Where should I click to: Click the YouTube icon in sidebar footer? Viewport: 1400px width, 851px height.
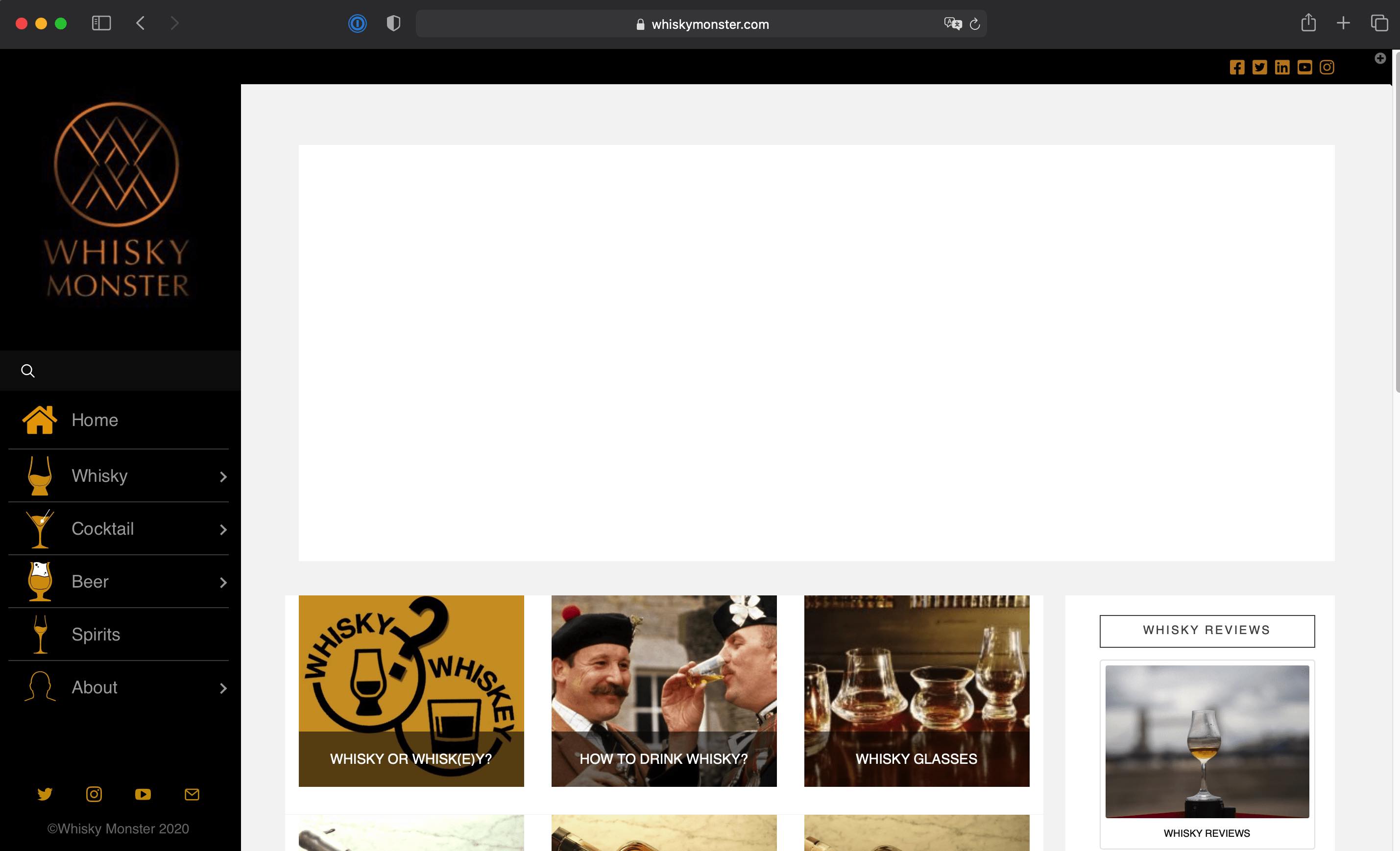143,794
